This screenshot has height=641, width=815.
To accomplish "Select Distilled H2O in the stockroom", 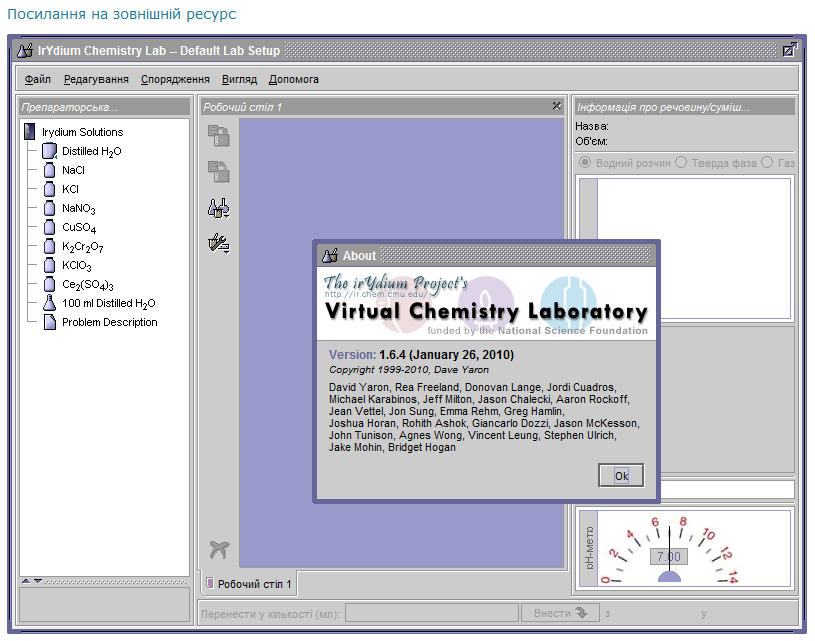I will 91,151.
